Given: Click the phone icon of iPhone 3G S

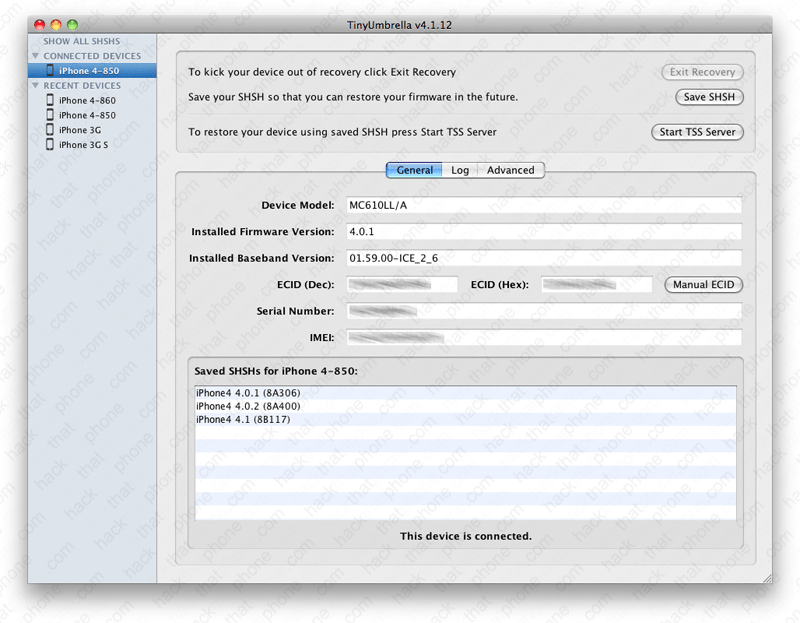Looking at the screenshot, I should coord(50,145).
